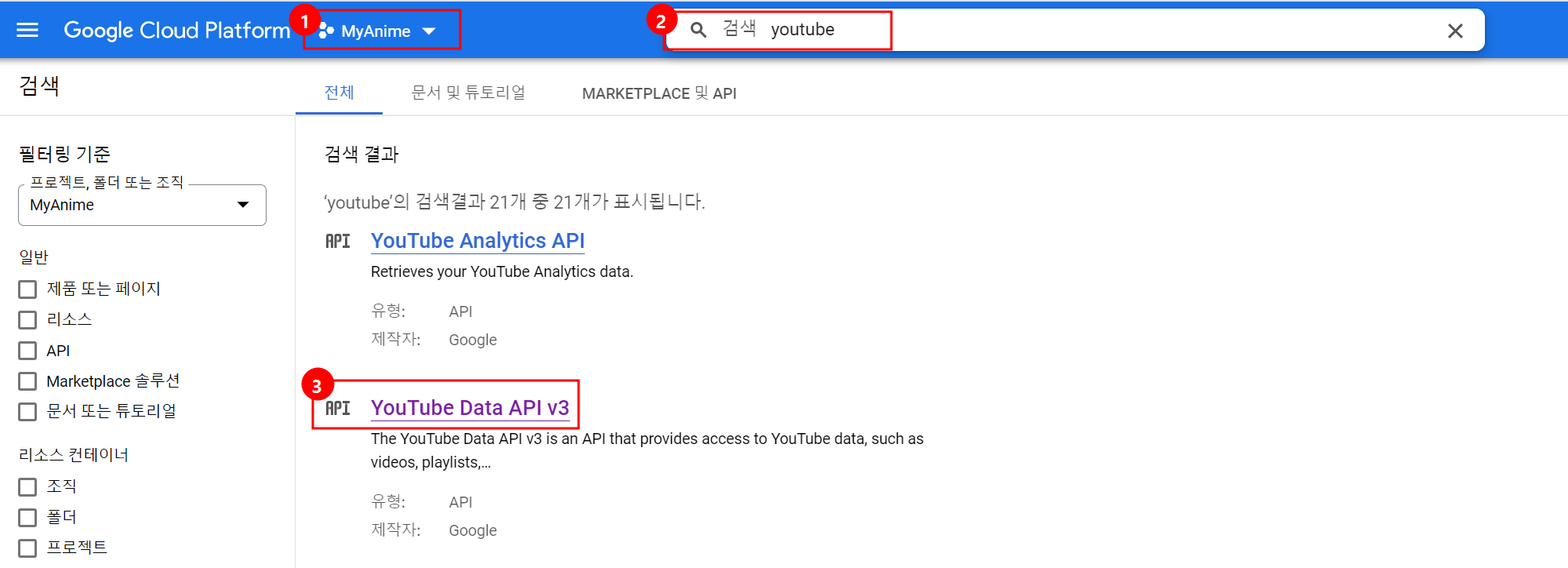Check the 프로젝트 container checkbox
The height and width of the screenshot is (568, 1568).
(27, 548)
